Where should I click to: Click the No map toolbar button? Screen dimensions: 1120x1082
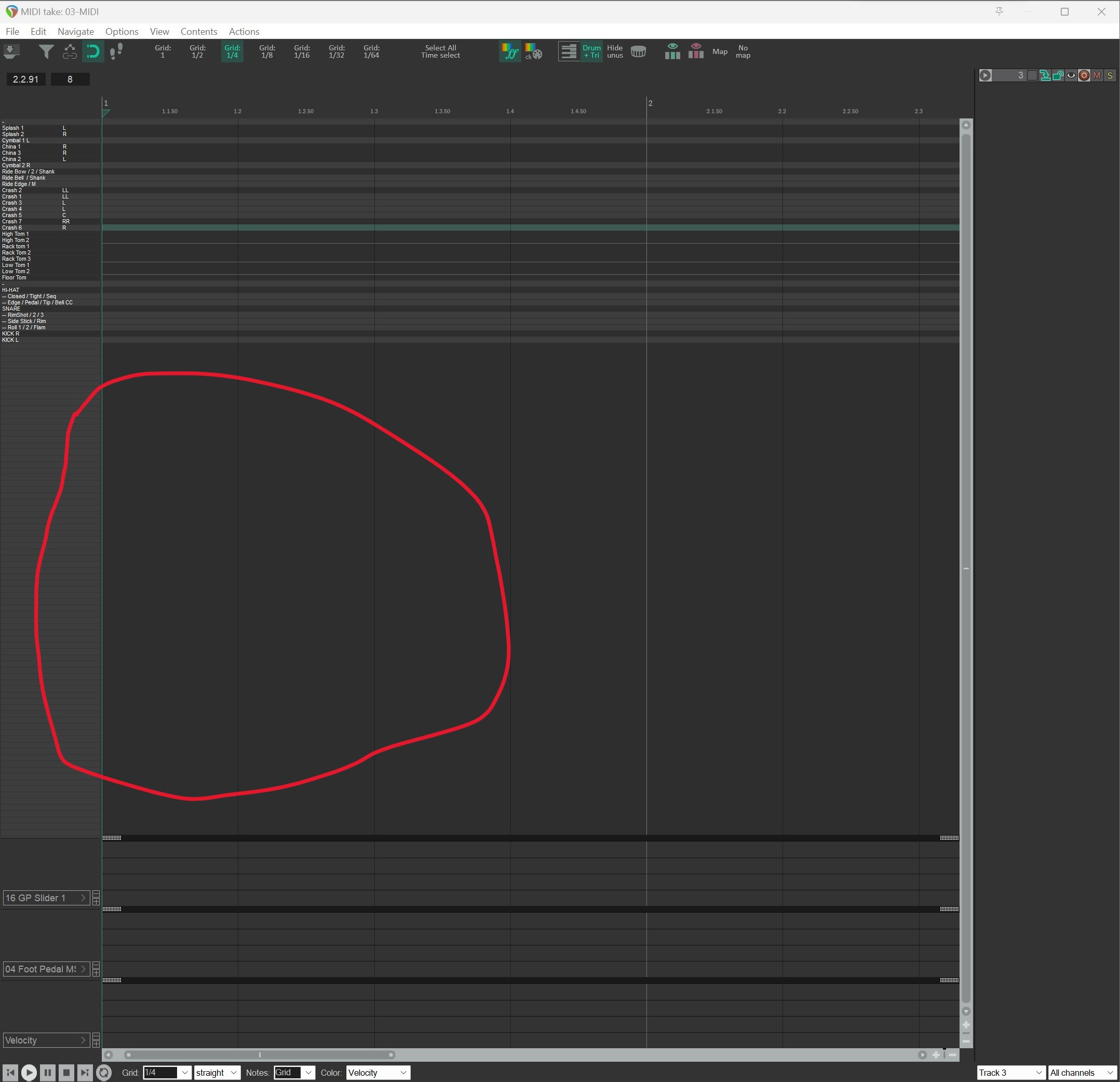pos(743,51)
